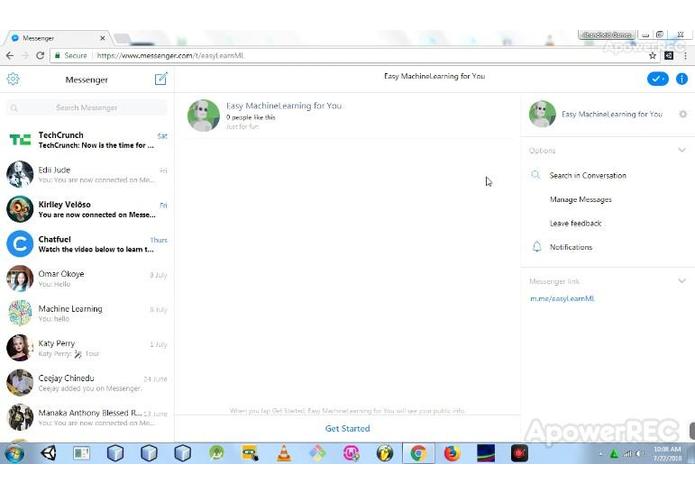Open the m.me/easyLearnML link
Viewport: 695px width, 494px height.
562,299
